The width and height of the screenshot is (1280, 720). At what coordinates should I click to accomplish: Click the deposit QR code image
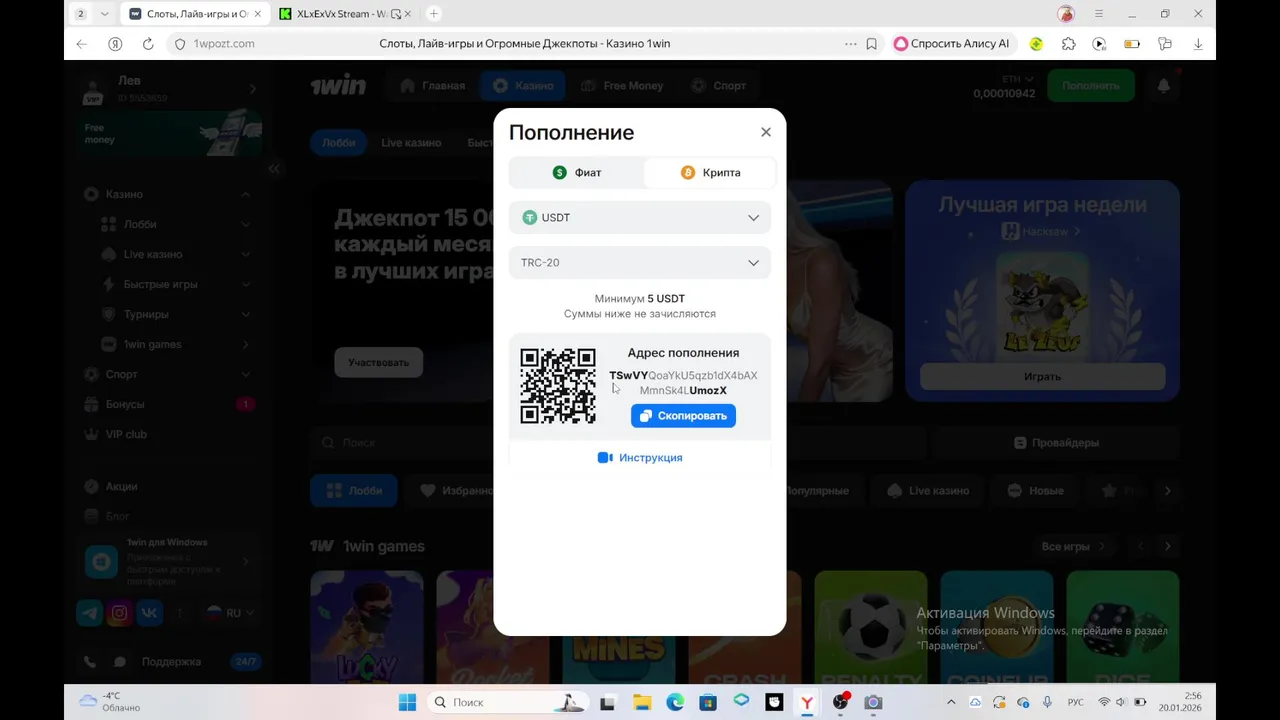558,386
